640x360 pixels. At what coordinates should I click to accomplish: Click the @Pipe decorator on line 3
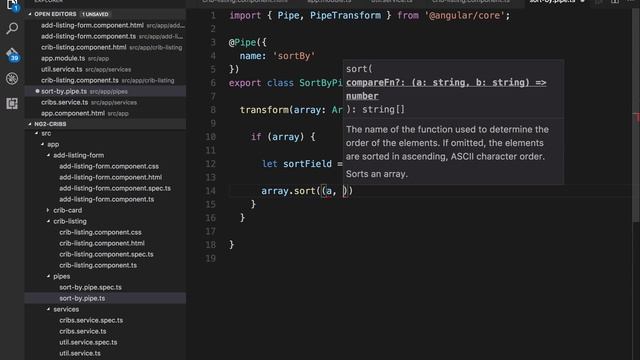pos(248,42)
